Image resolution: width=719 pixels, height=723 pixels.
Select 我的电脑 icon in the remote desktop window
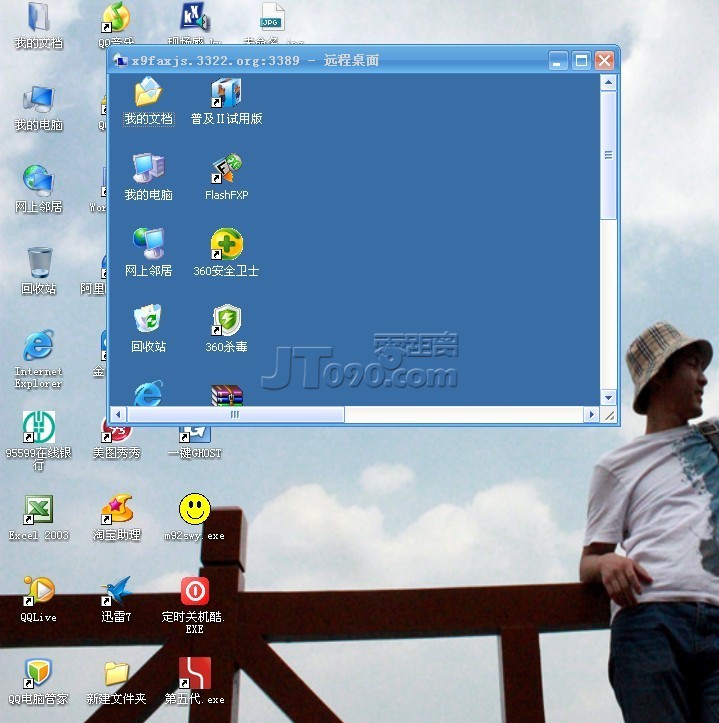149,177
